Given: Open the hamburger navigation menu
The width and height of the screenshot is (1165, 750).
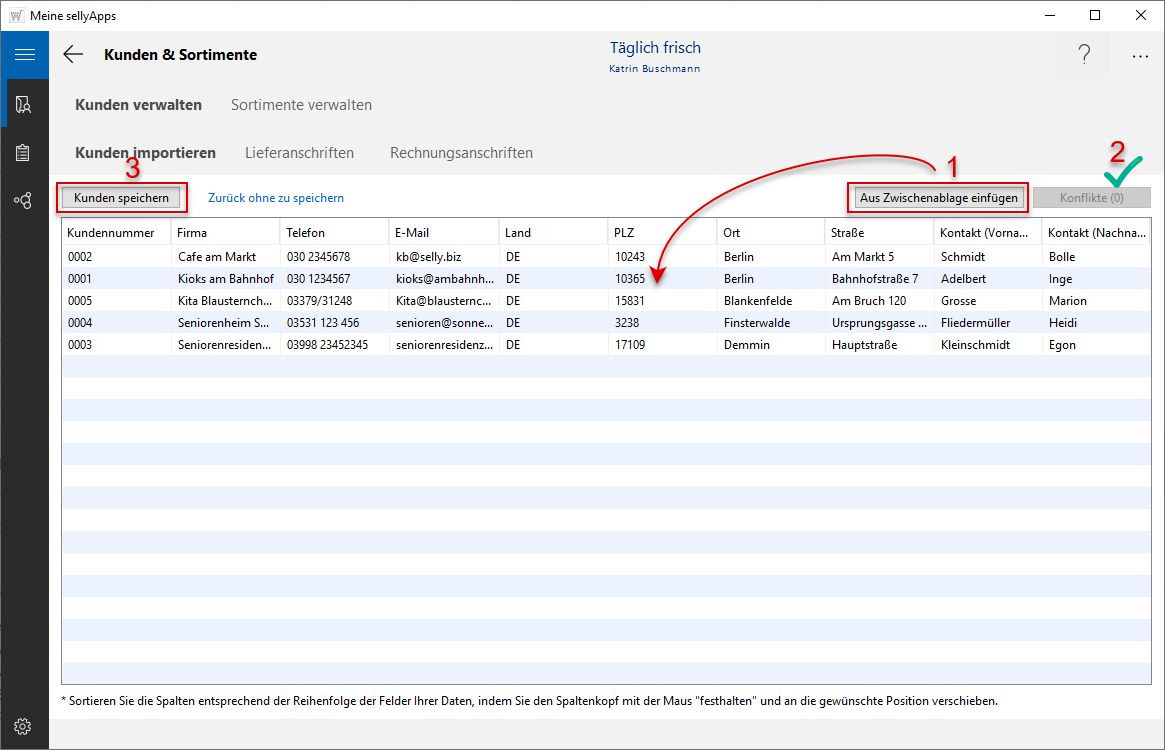Looking at the screenshot, I should 24,55.
